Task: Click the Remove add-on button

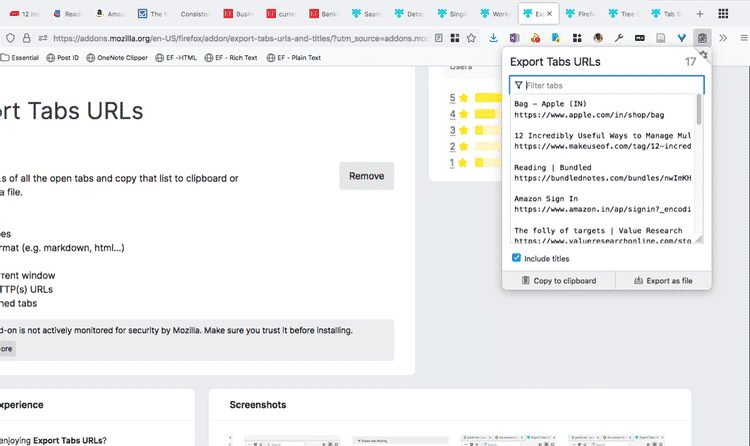Action: 367,176
